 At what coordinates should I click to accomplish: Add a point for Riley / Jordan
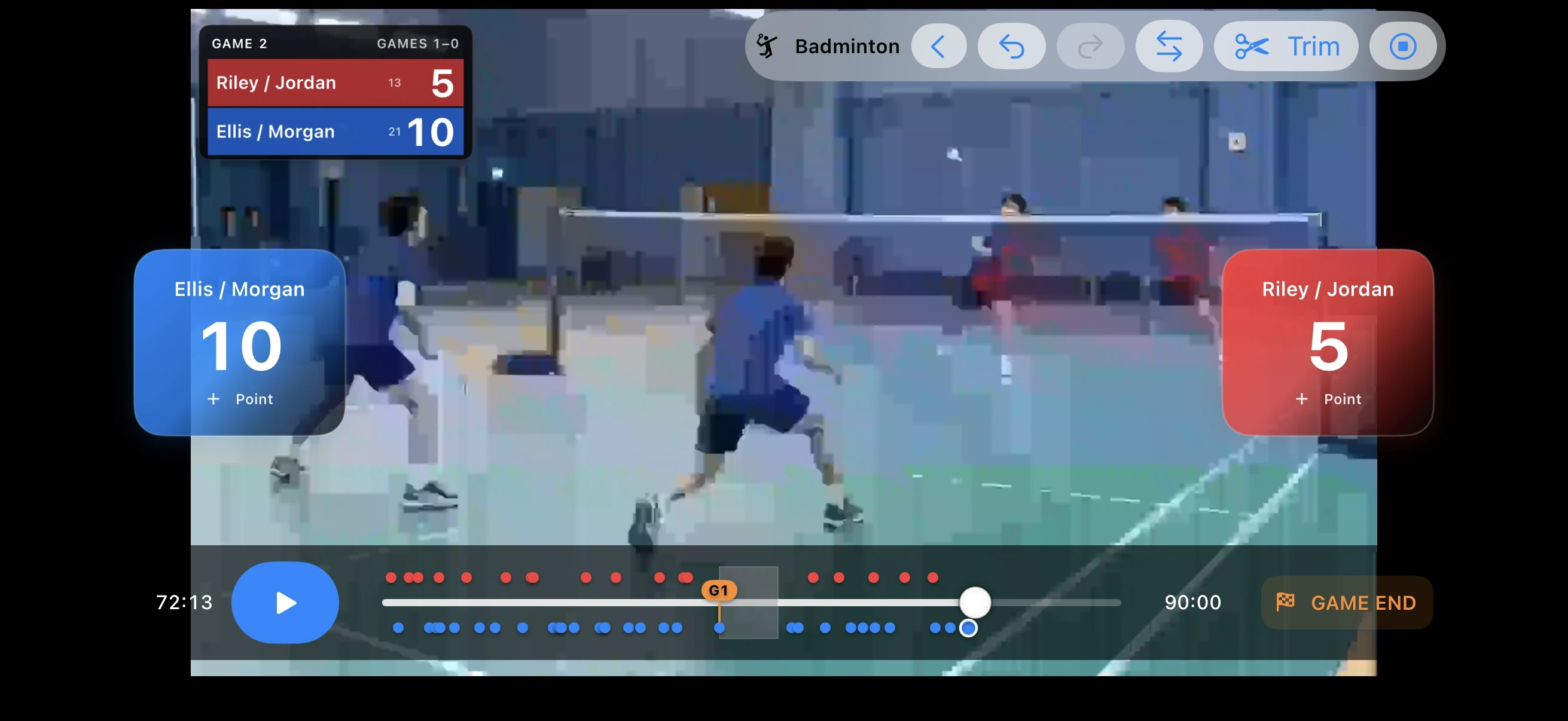pos(1328,343)
